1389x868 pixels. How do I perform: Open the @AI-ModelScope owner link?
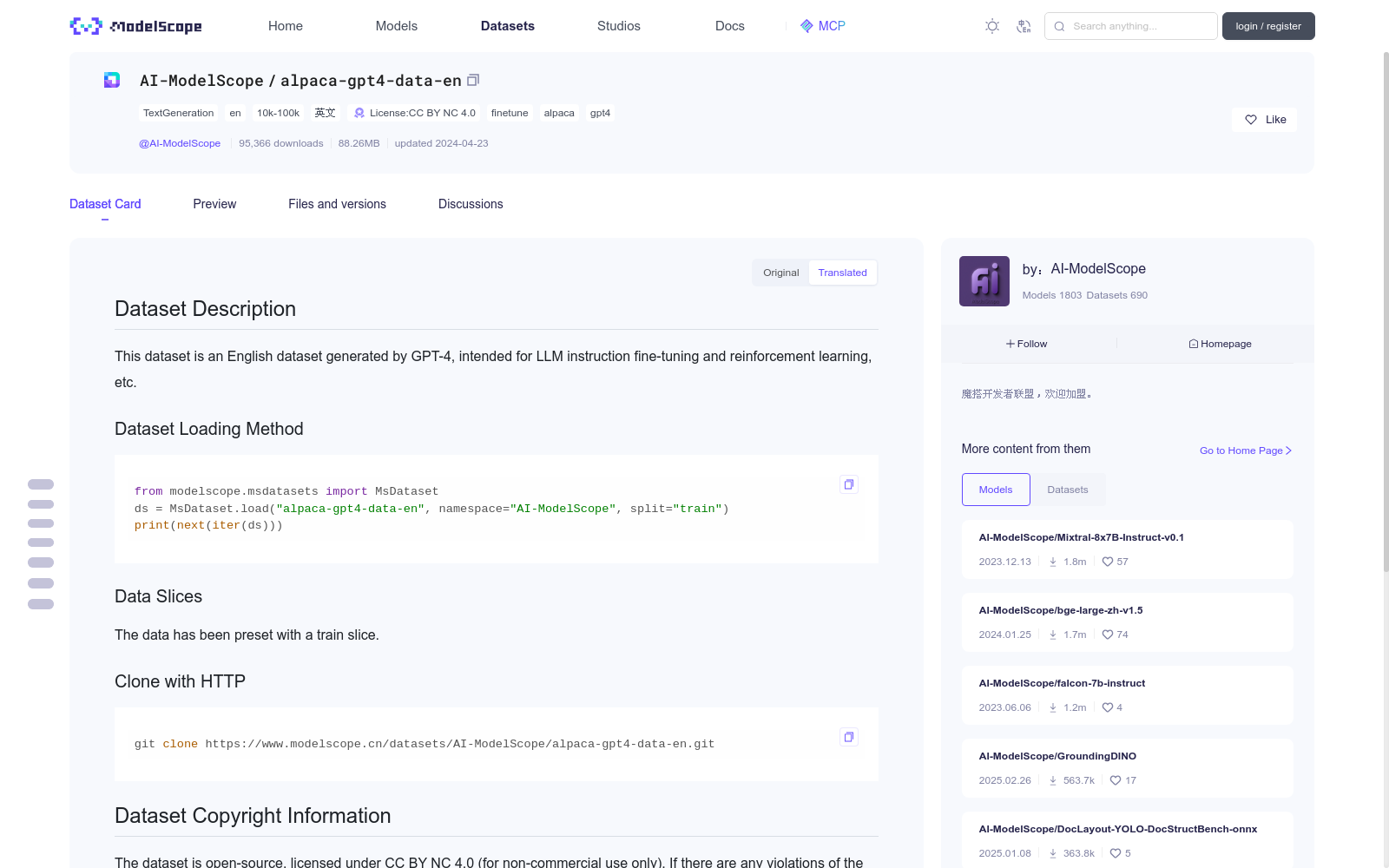(180, 143)
